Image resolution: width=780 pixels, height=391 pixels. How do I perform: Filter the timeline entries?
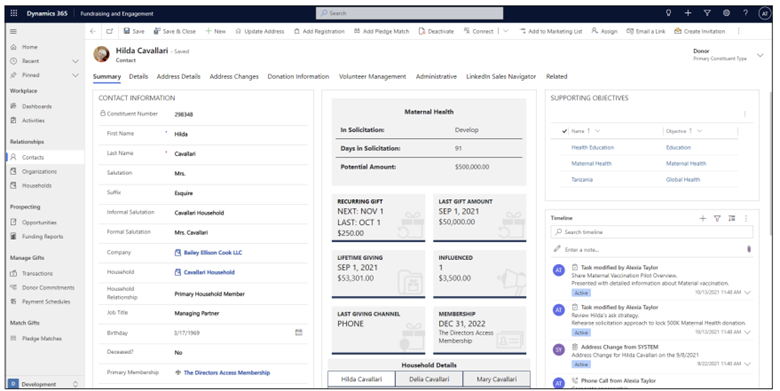click(x=717, y=218)
